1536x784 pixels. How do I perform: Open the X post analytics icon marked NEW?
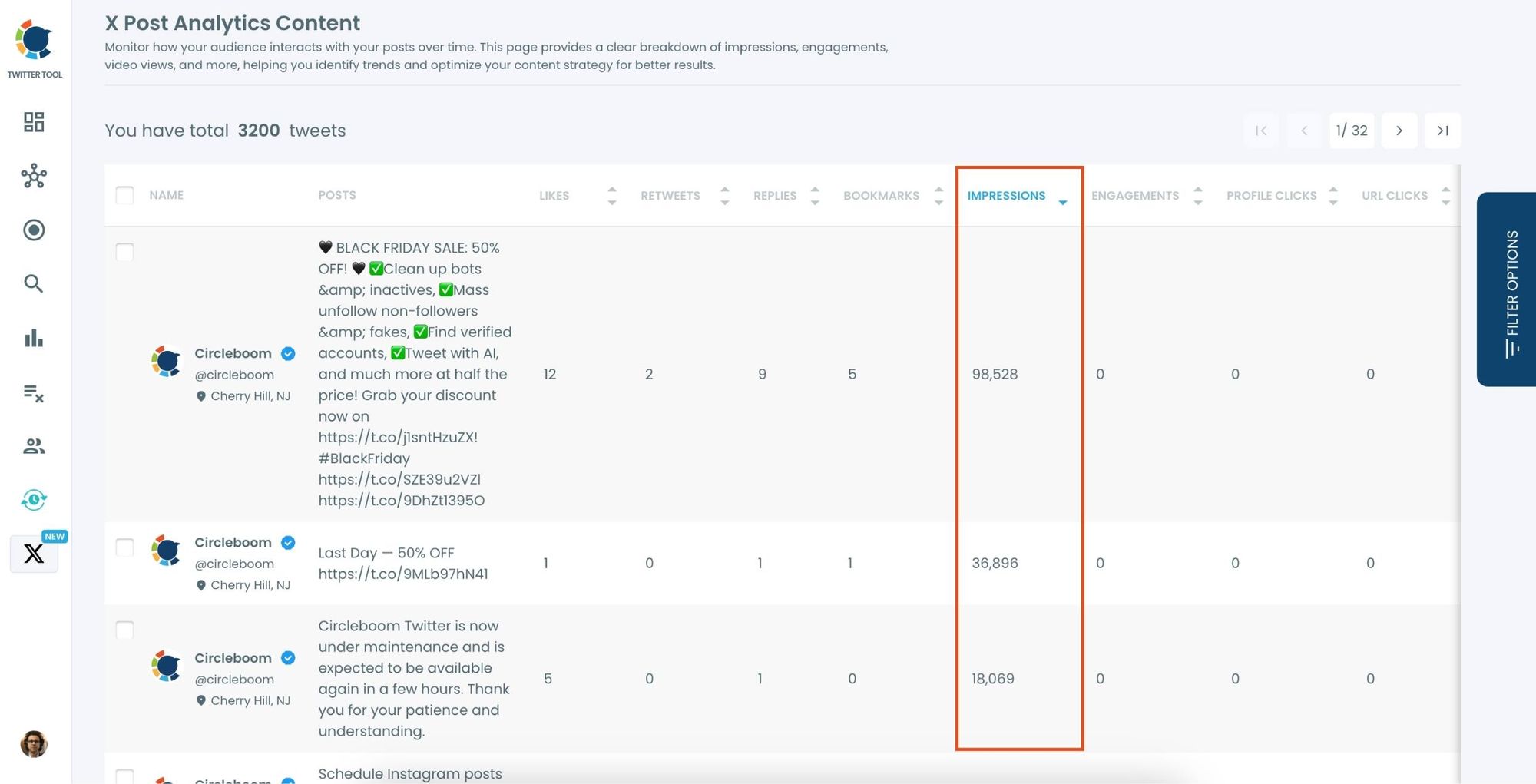pos(34,554)
